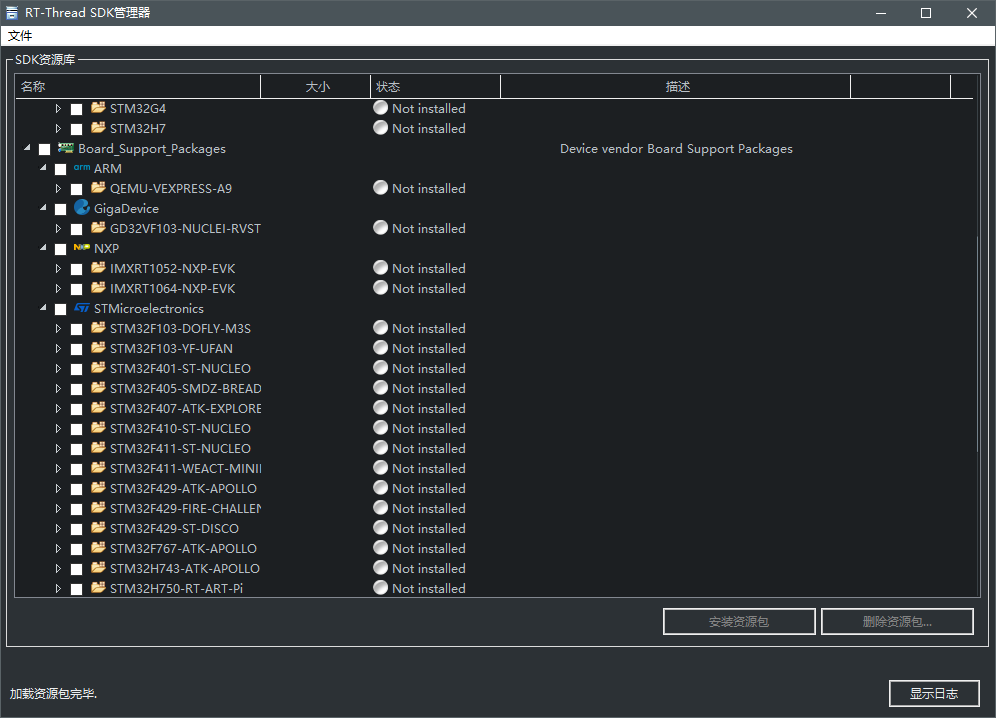Tick the GigaDevice vendor checkbox
This screenshot has width=996, height=718.
(60, 209)
